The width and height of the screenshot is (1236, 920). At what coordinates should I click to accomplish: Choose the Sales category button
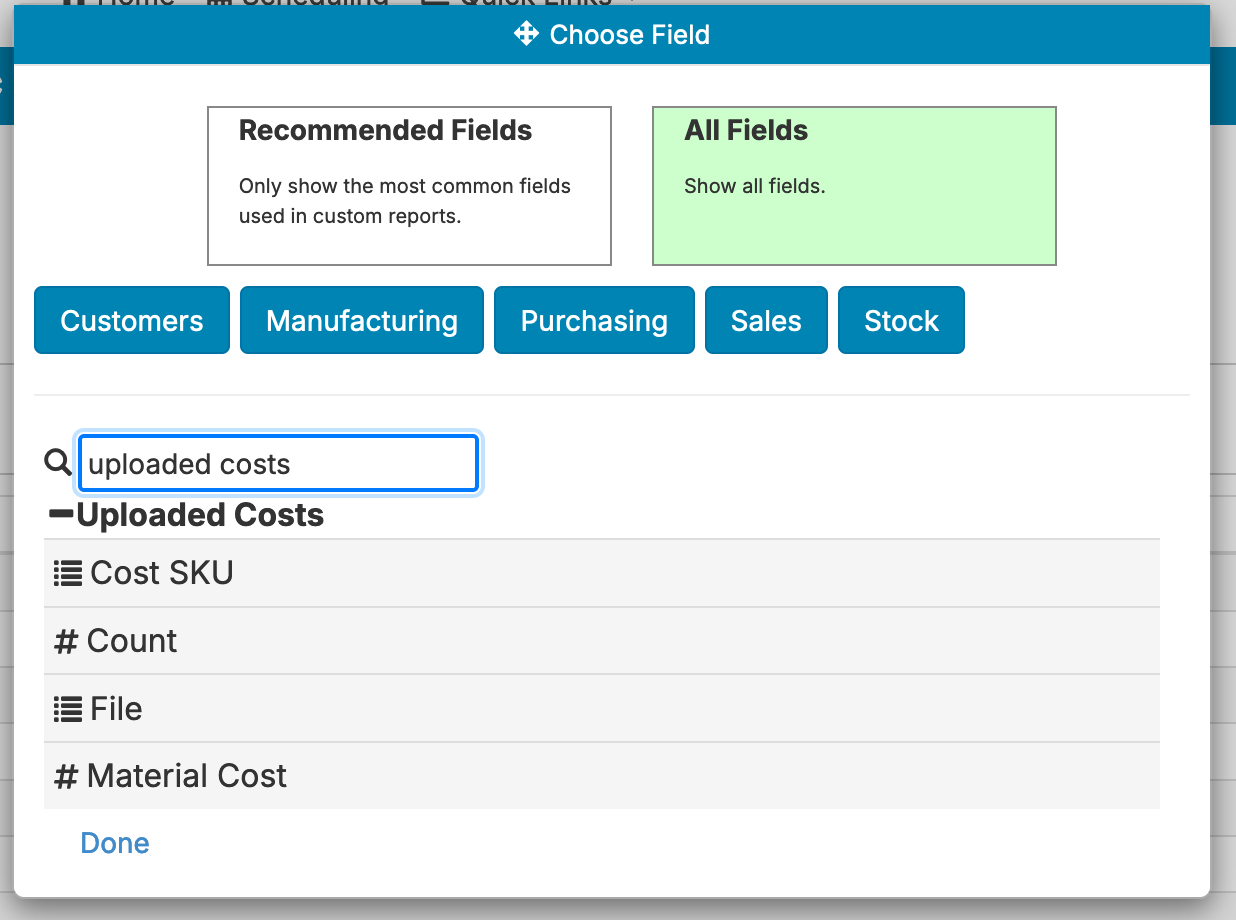coord(766,321)
